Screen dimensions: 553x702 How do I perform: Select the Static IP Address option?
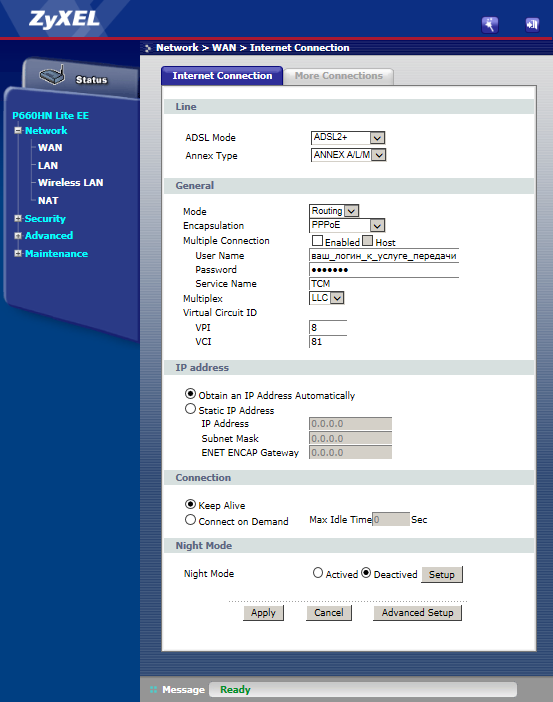pos(190,409)
